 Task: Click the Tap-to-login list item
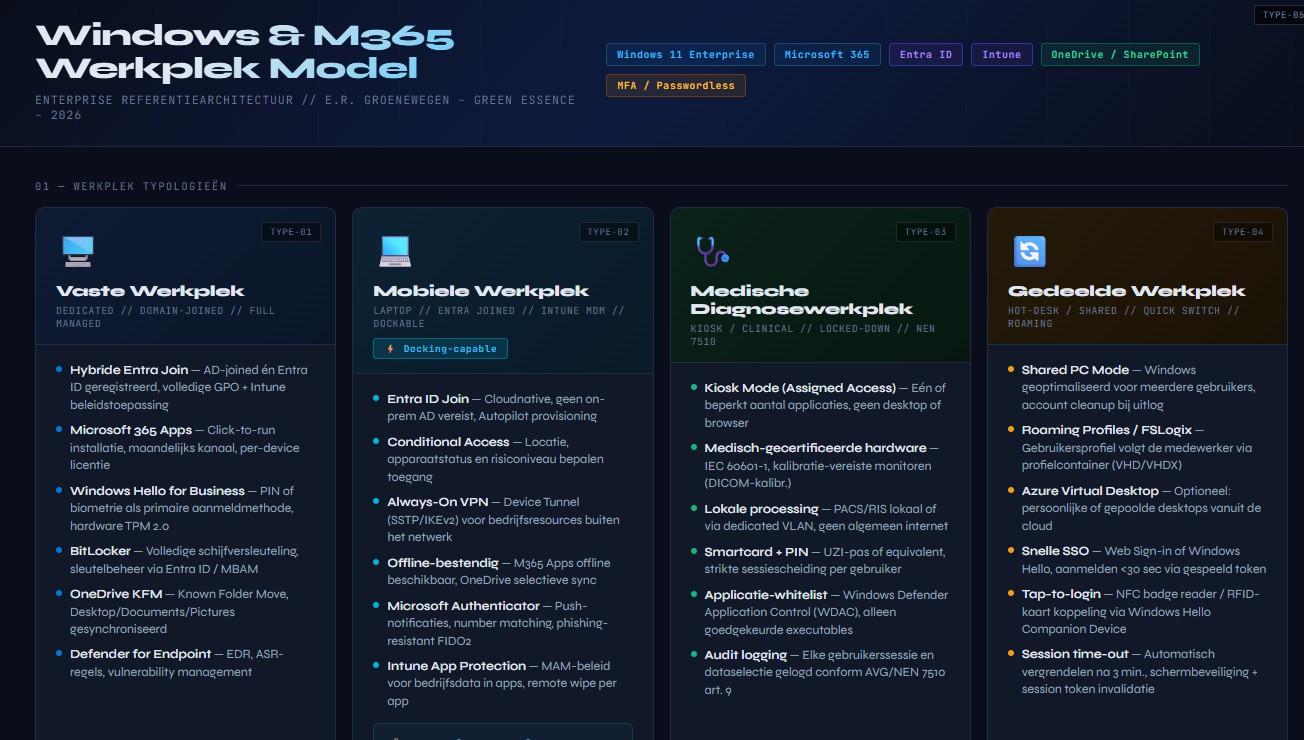pyautogui.click(x=1137, y=611)
